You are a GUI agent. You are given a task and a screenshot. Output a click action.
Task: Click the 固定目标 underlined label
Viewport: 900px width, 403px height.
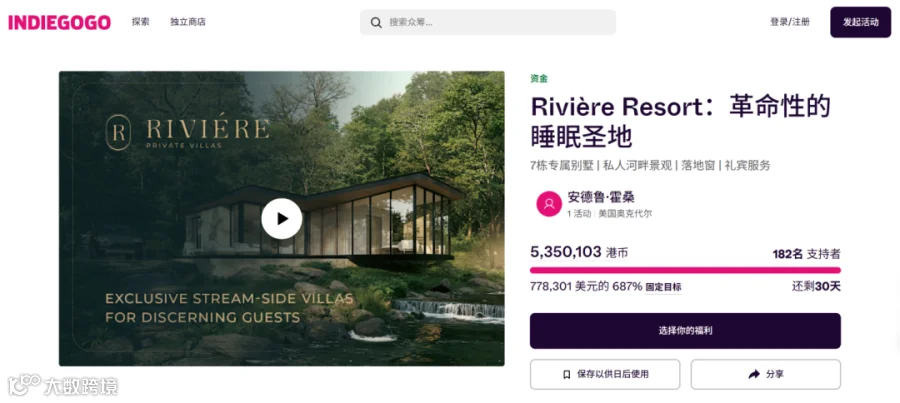[x=664, y=286]
